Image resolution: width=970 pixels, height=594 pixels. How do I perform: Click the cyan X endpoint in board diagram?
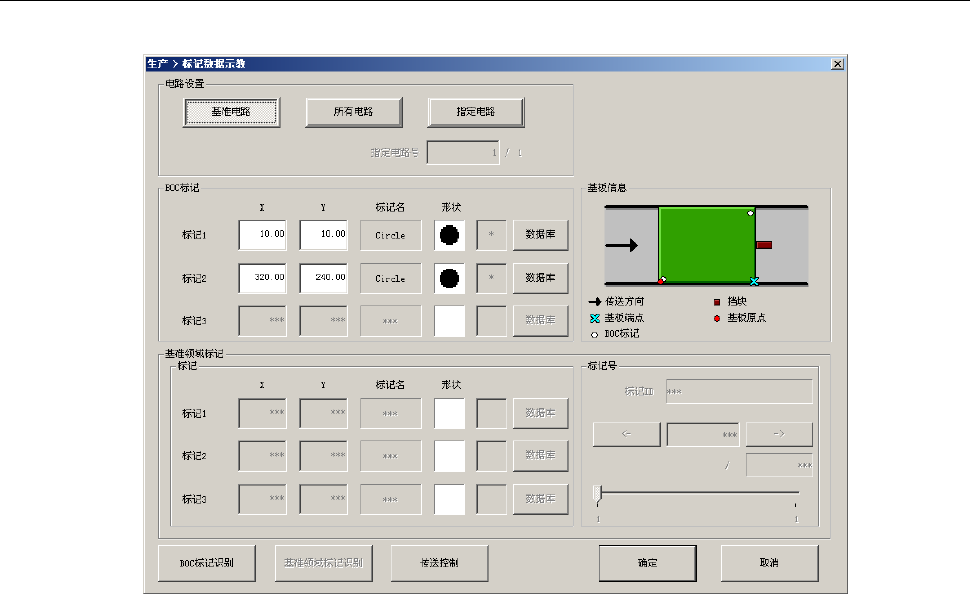754,282
